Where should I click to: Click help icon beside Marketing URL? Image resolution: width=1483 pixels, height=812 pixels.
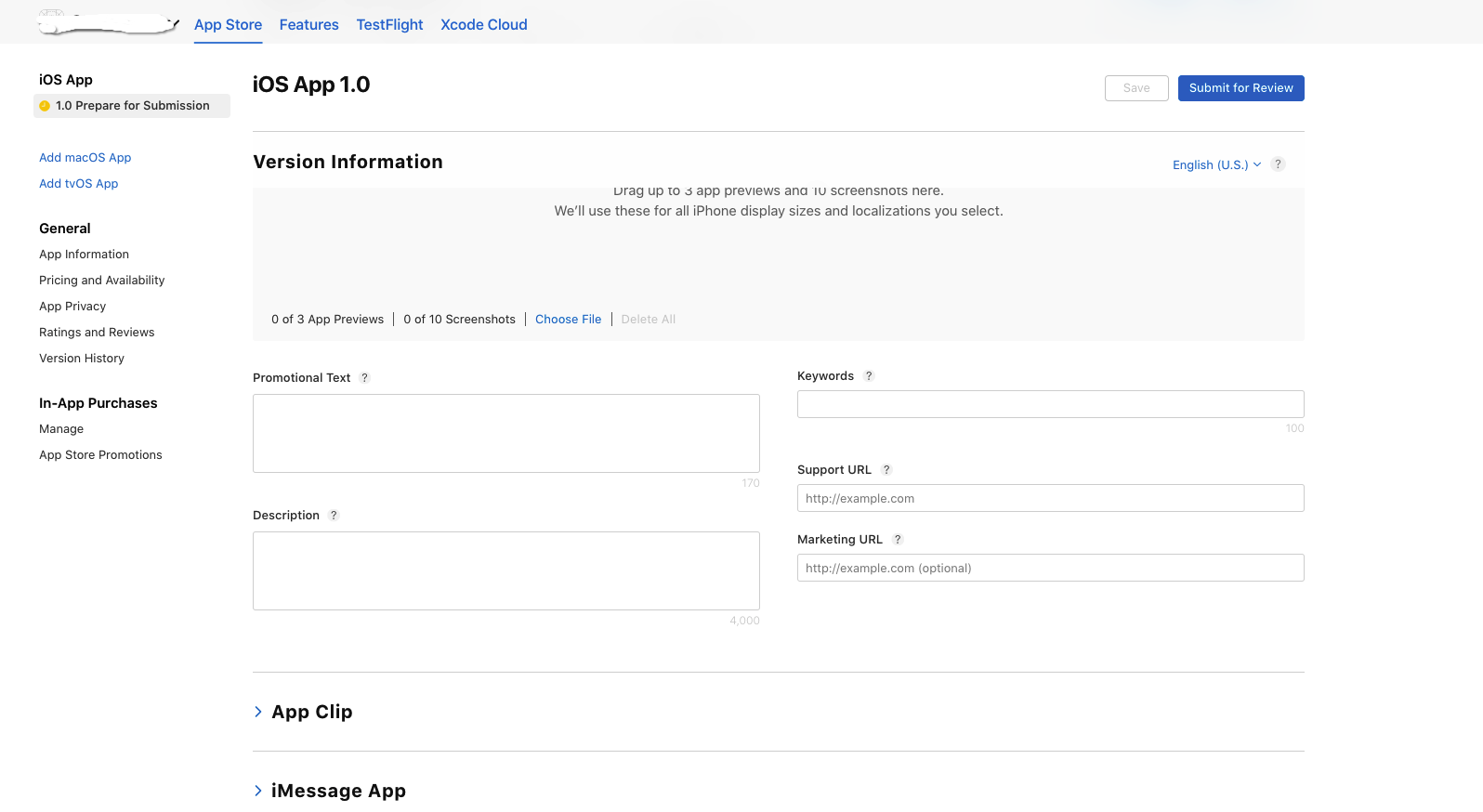[898, 540]
